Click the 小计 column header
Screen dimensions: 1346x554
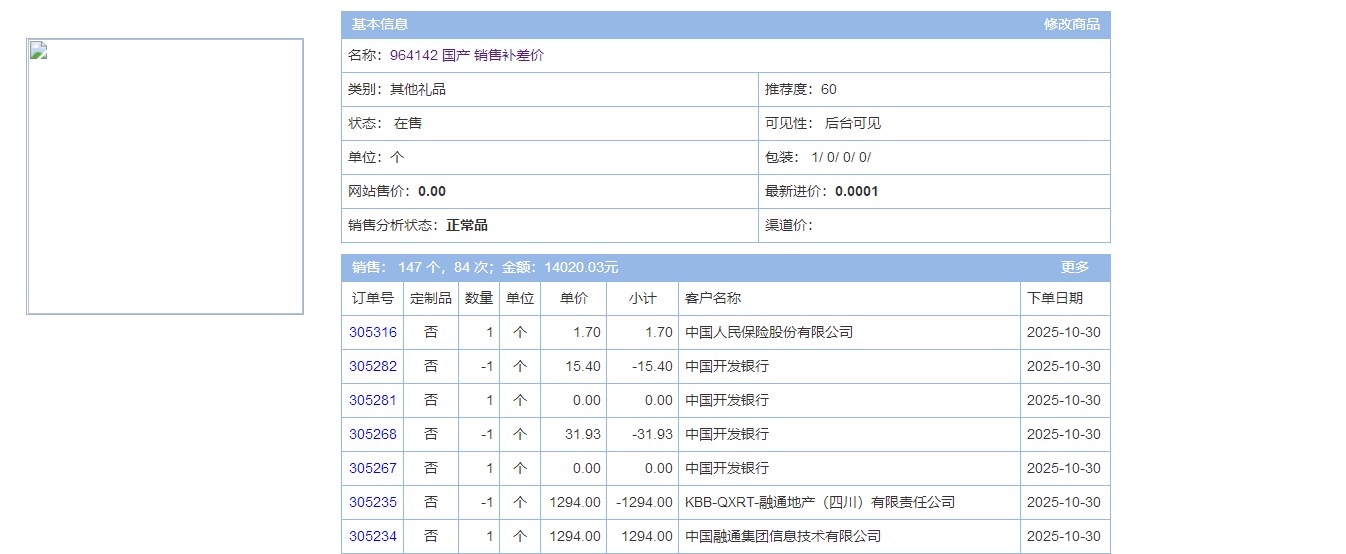642,298
